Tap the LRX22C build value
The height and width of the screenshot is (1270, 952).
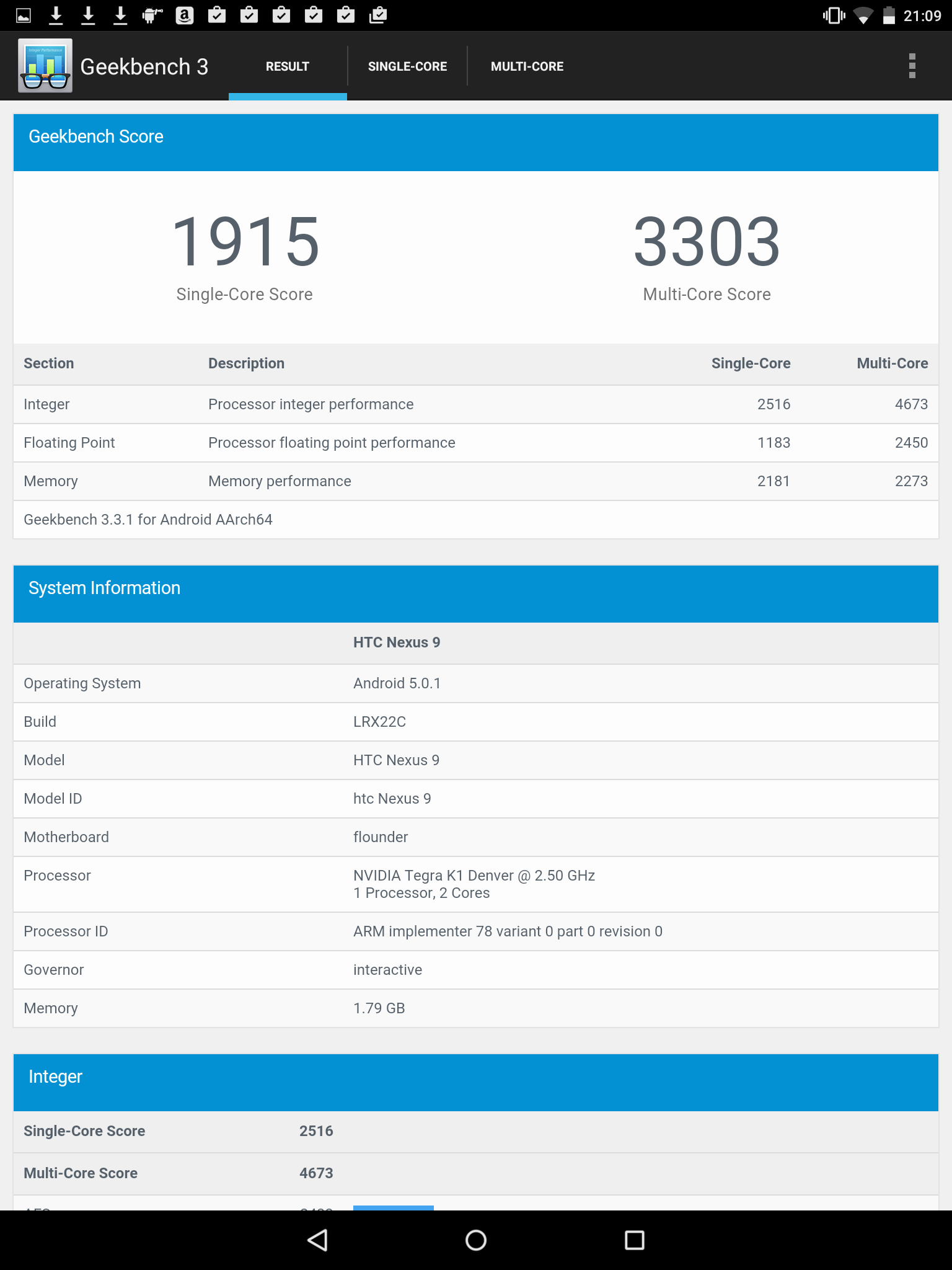tap(379, 722)
